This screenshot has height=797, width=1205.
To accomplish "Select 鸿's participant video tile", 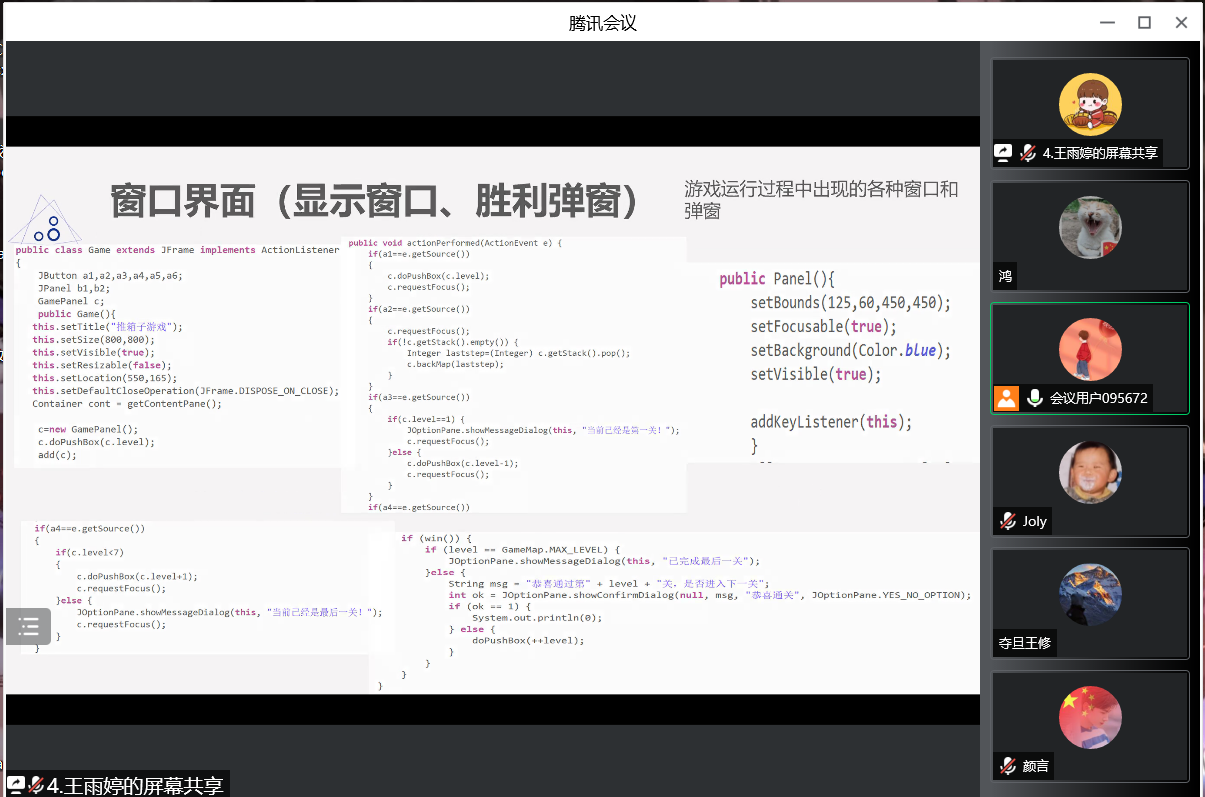I will click(1089, 236).
